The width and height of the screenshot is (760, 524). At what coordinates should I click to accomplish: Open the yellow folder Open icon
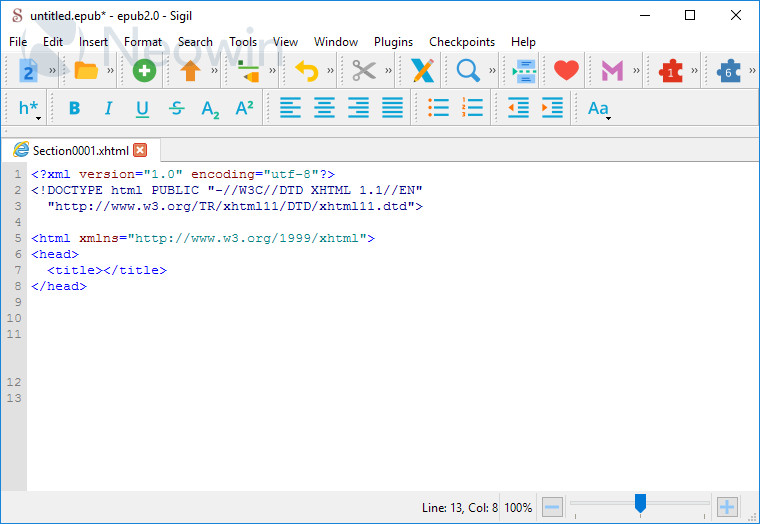[x=86, y=71]
